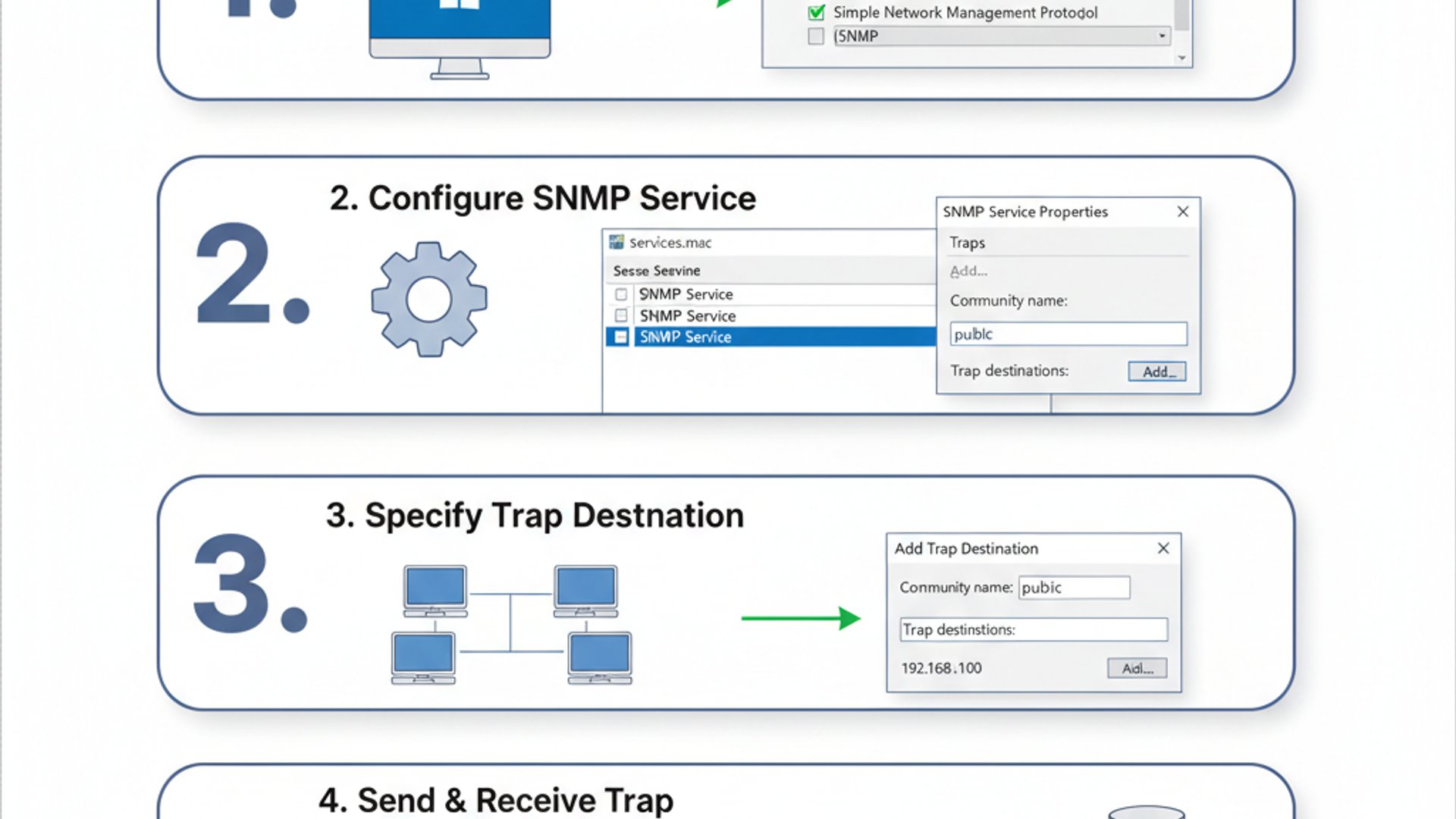
Task: Select the 192.168.100 address entry
Action: tap(941, 668)
